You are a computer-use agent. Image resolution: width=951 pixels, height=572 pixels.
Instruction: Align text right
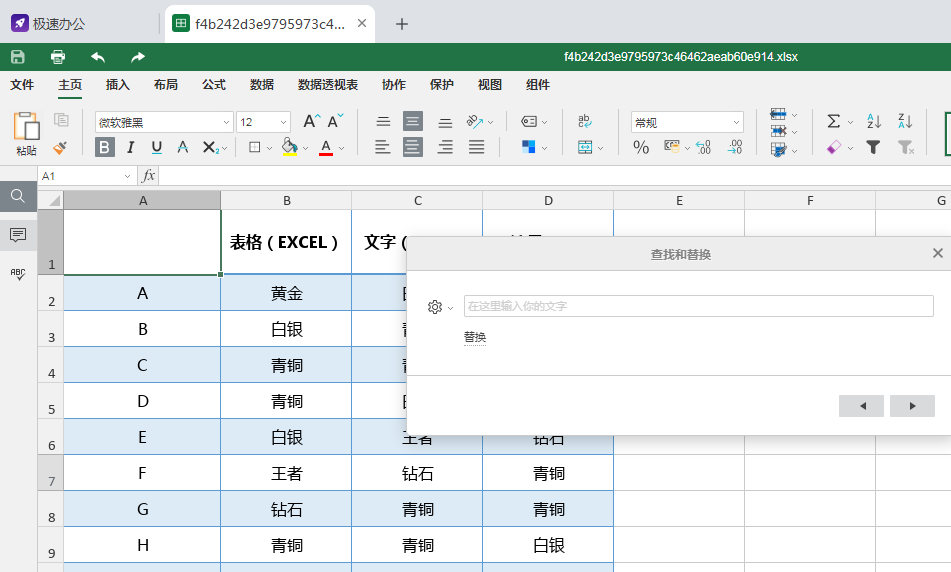pyautogui.click(x=445, y=147)
